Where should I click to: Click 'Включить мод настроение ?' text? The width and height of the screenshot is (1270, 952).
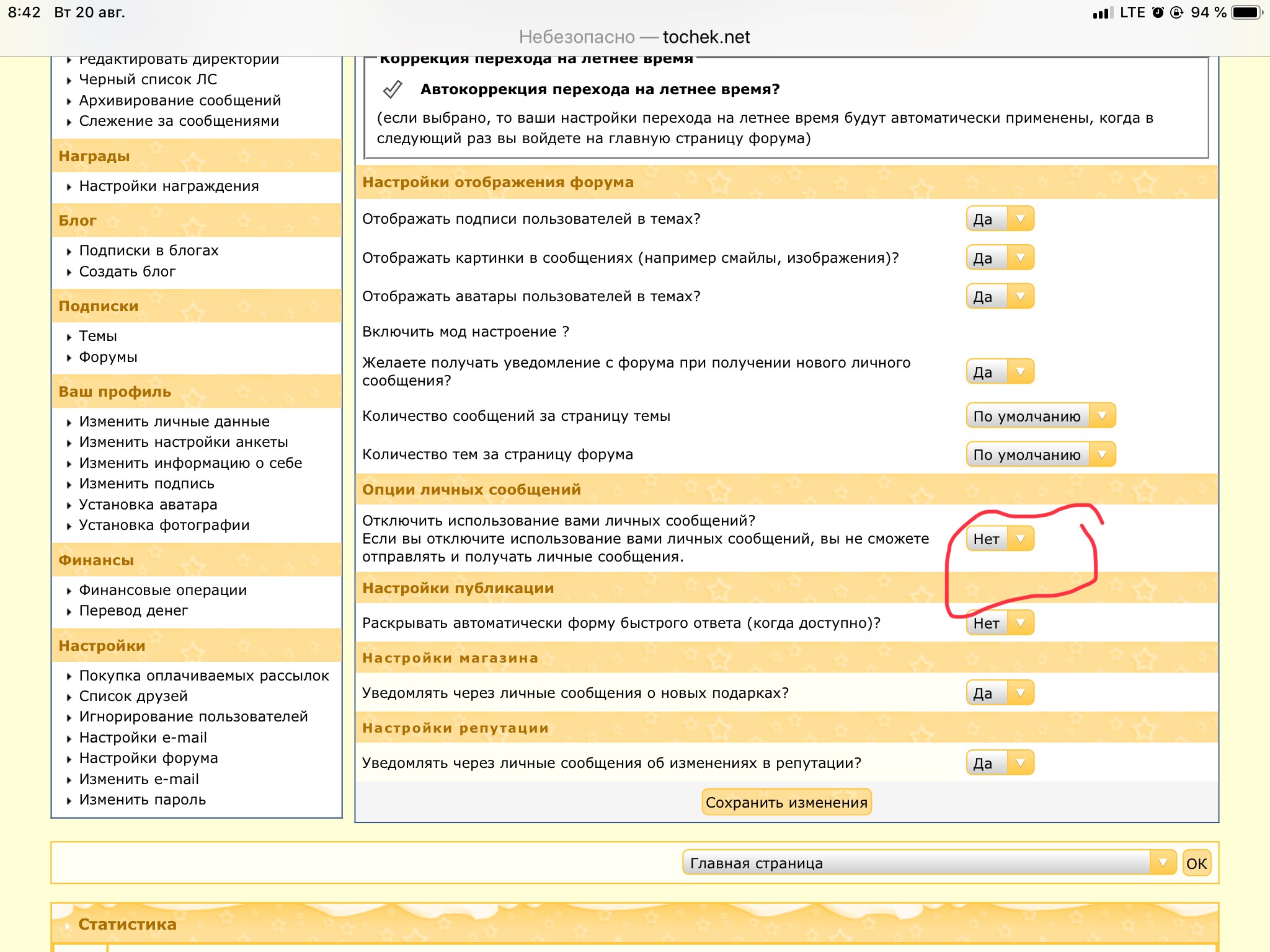(466, 332)
